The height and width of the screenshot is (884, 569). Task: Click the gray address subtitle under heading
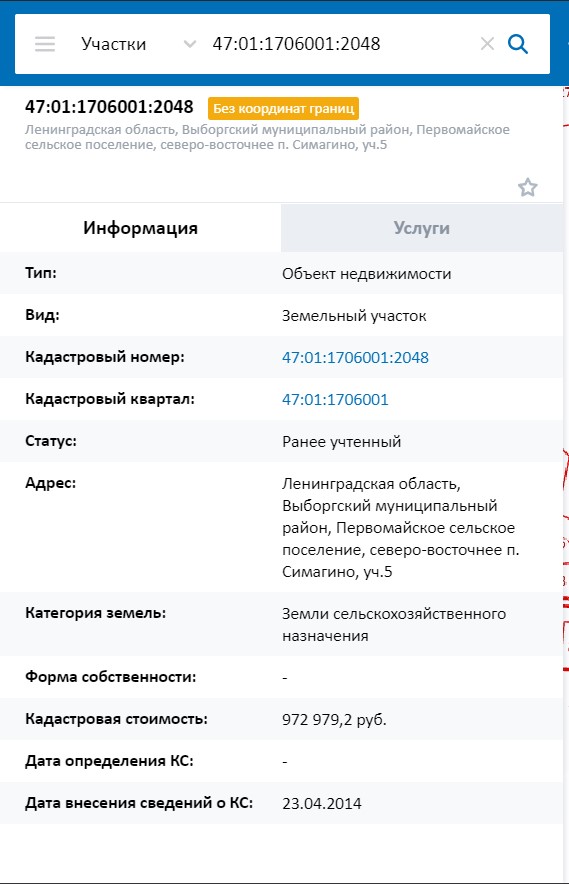click(267, 137)
